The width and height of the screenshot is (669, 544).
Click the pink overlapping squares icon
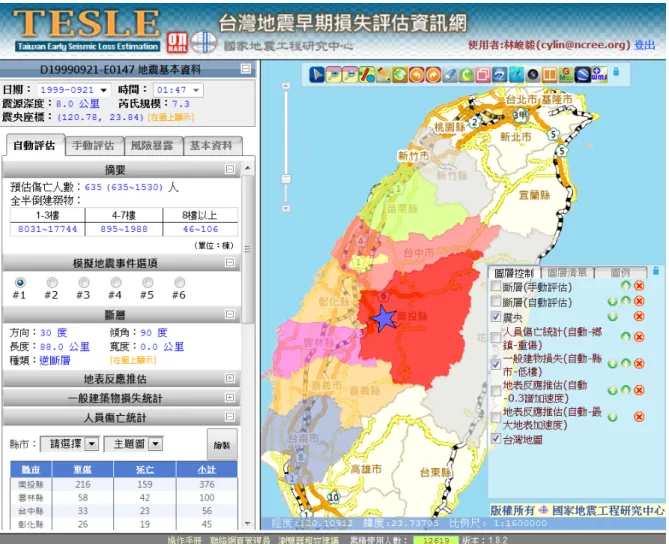click(x=483, y=75)
